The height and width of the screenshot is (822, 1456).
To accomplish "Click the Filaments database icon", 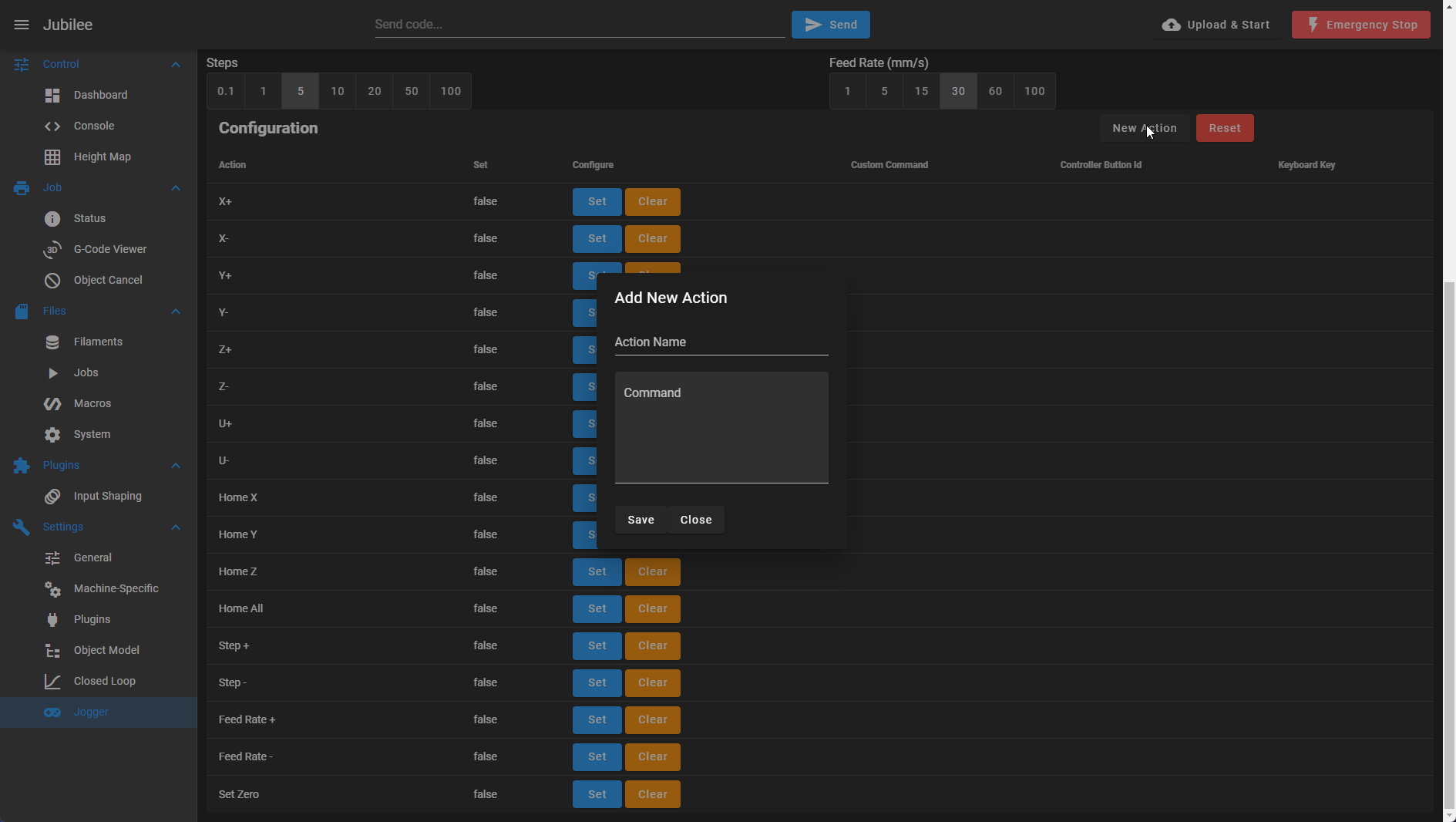I will coord(52,342).
